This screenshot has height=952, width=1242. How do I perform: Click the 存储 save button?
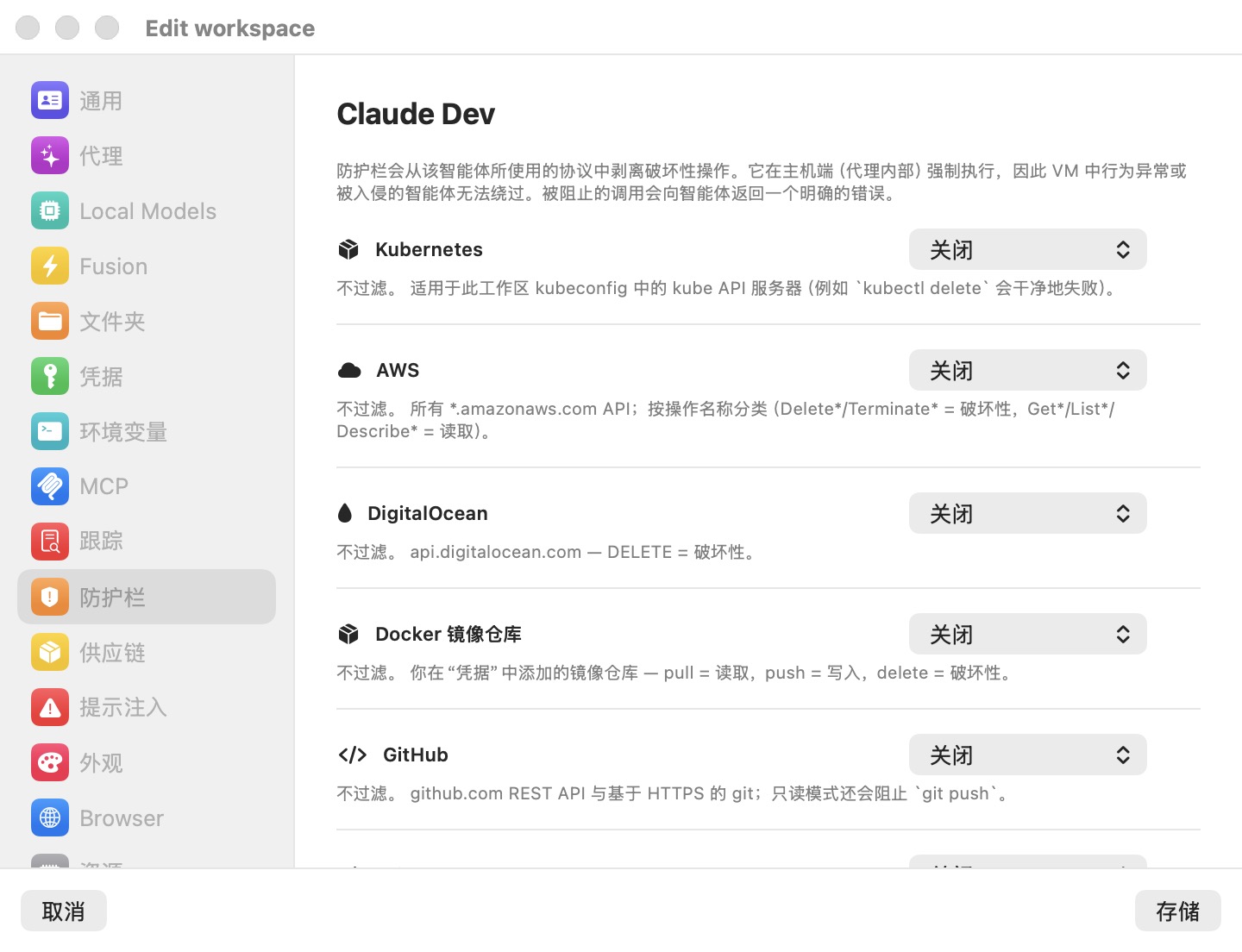1178,911
